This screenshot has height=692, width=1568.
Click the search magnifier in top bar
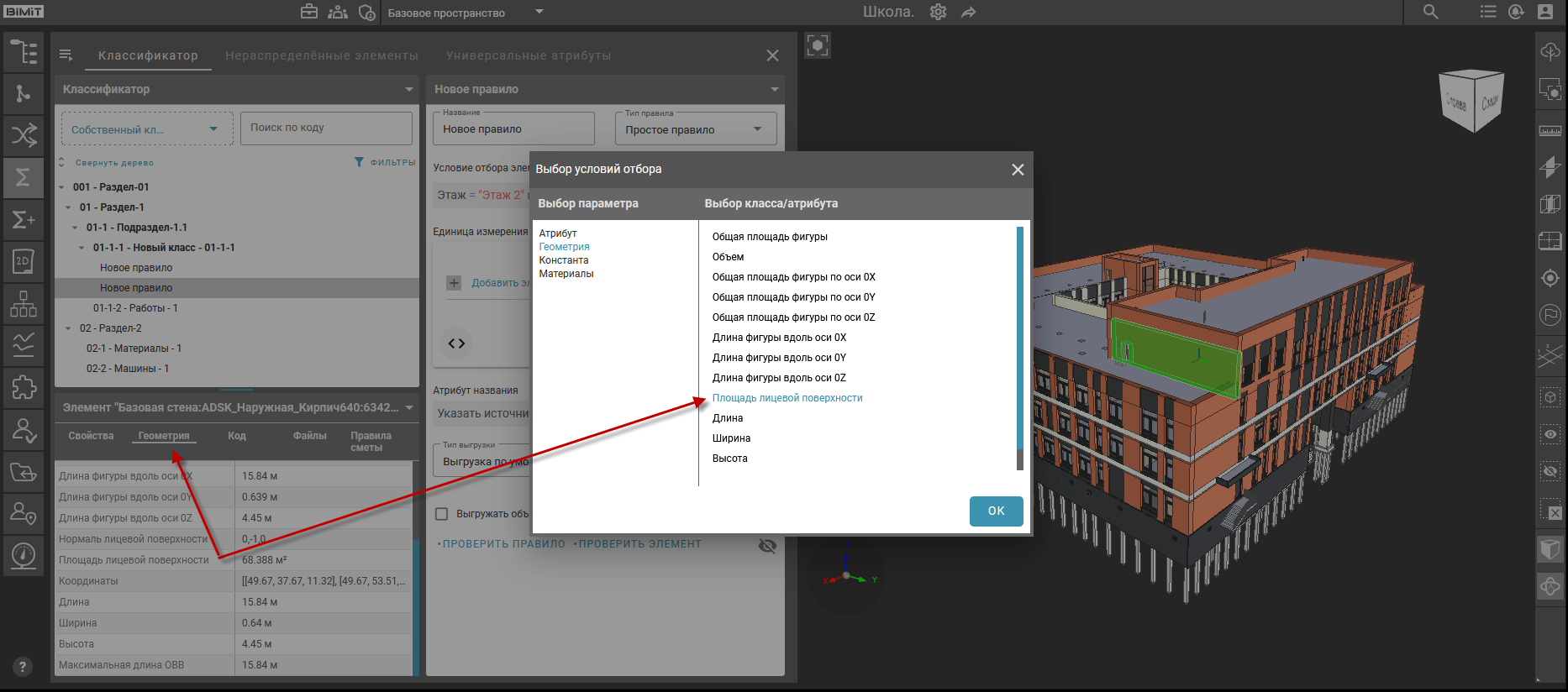[x=1430, y=12]
